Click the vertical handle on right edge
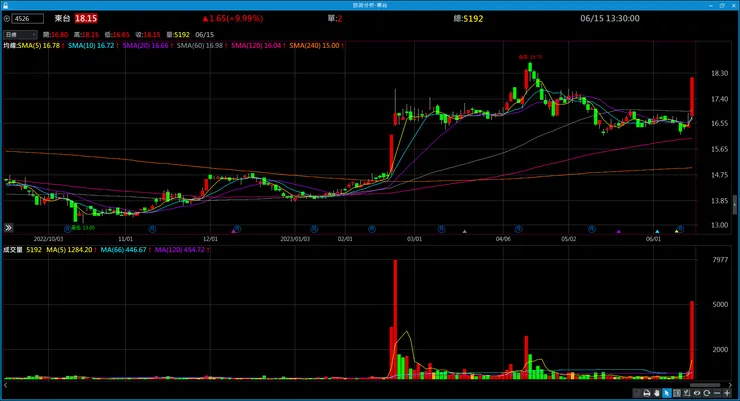Image resolution: width=740 pixels, height=401 pixels. point(734,204)
